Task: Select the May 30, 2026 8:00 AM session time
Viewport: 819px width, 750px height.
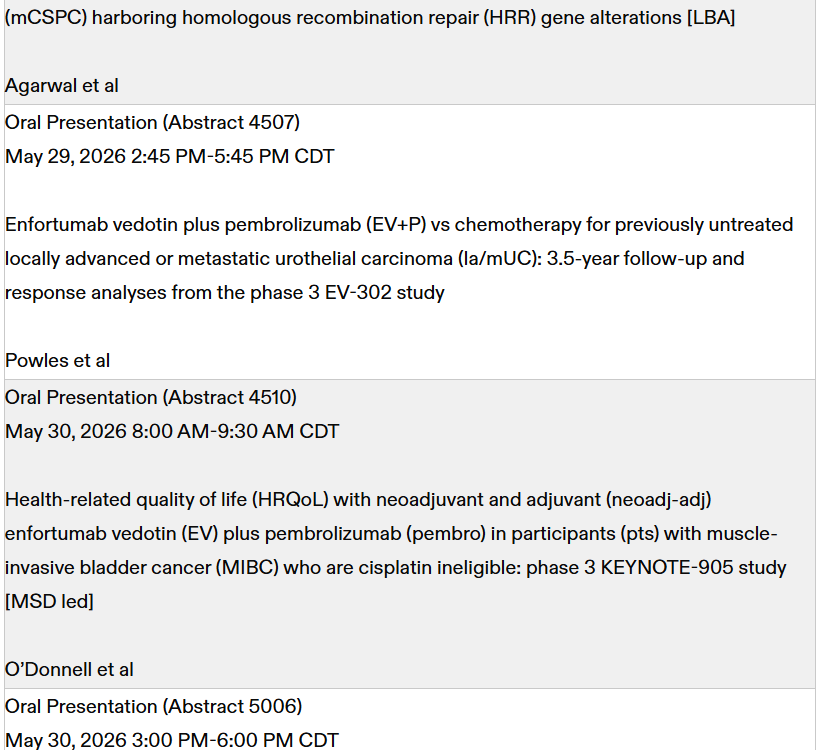Action: (172, 432)
